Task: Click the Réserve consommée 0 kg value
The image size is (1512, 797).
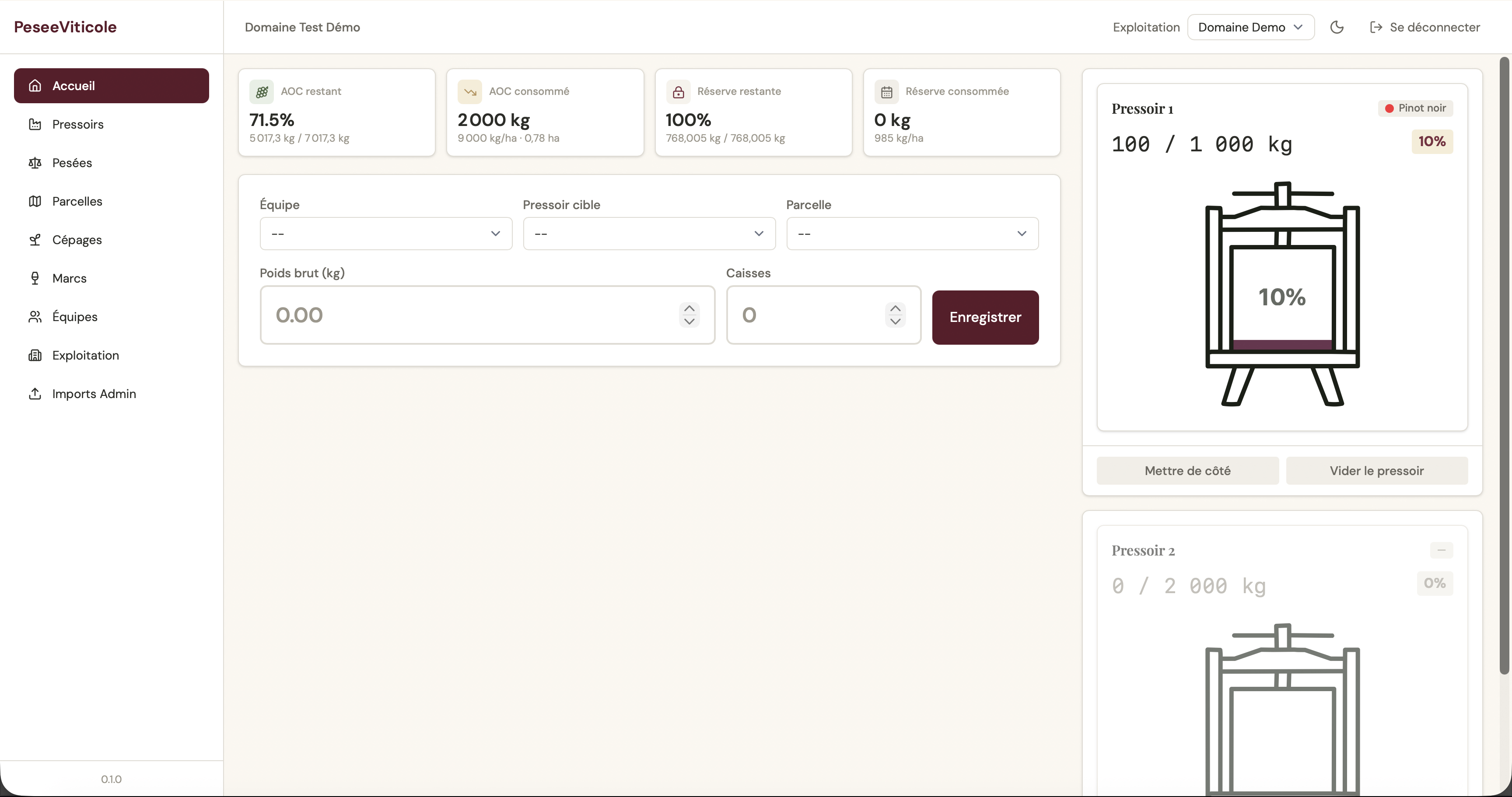Action: [892, 120]
